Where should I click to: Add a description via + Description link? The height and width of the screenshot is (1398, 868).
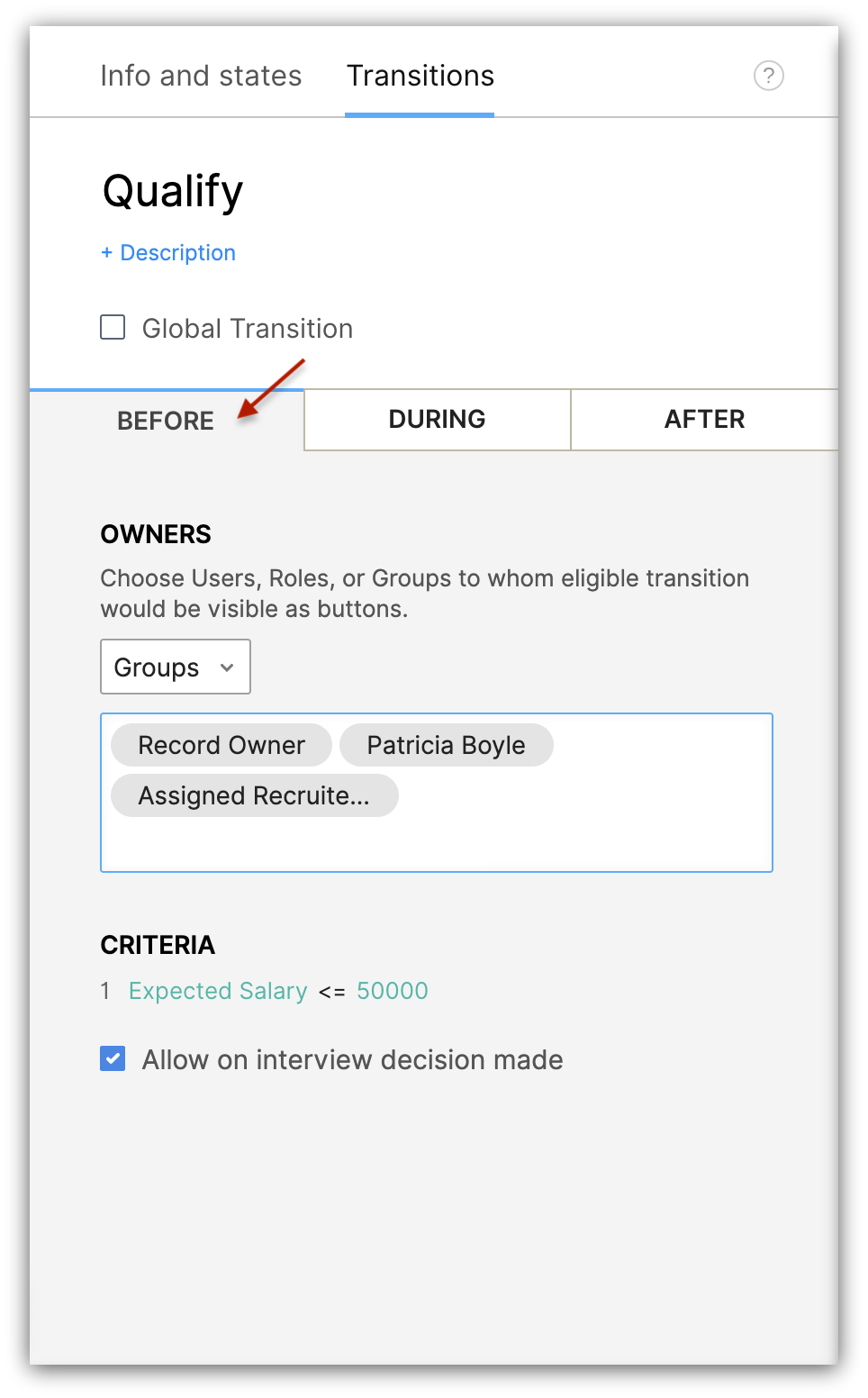168,253
